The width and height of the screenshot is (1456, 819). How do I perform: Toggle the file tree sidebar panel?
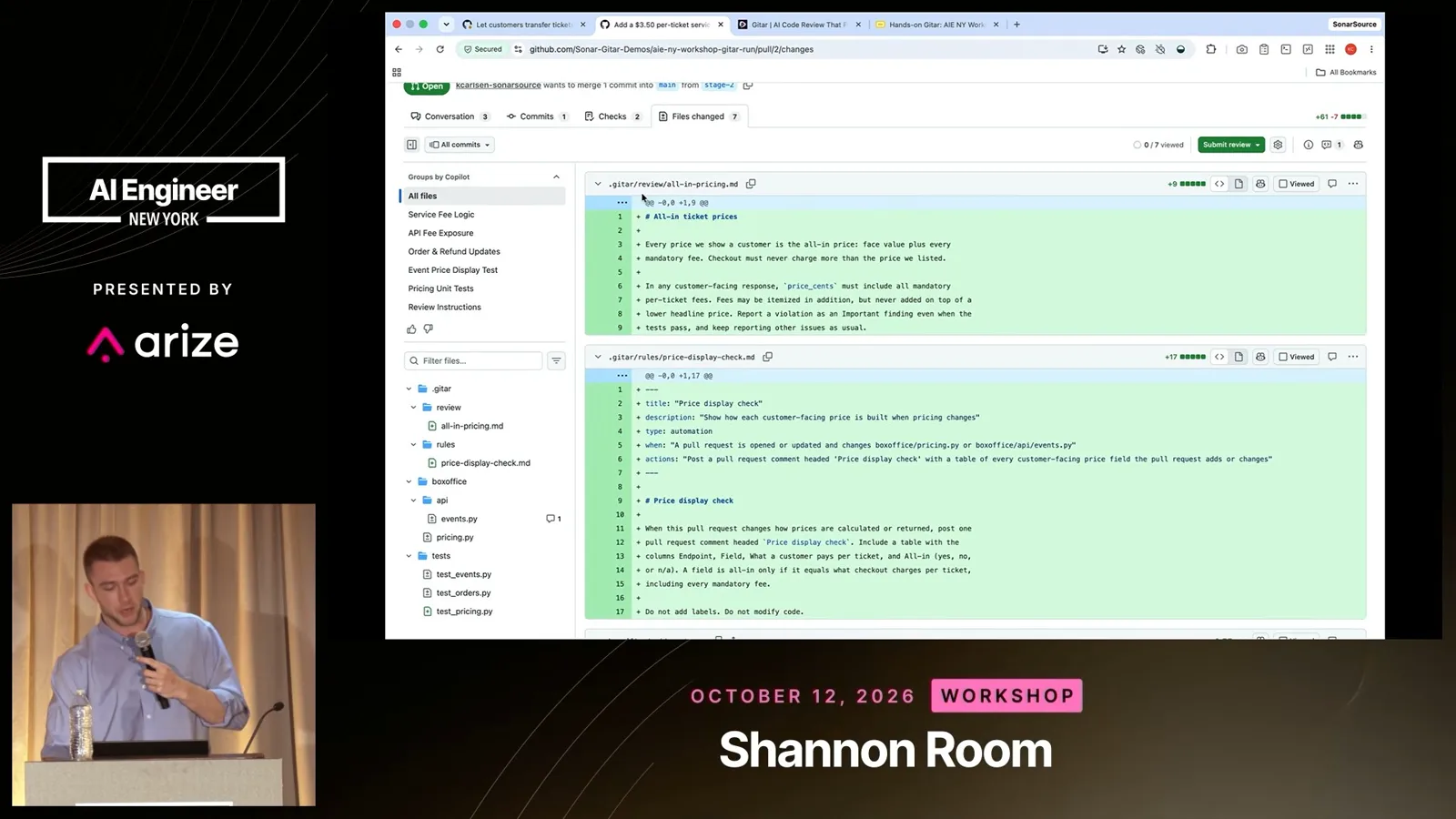[x=411, y=145]
